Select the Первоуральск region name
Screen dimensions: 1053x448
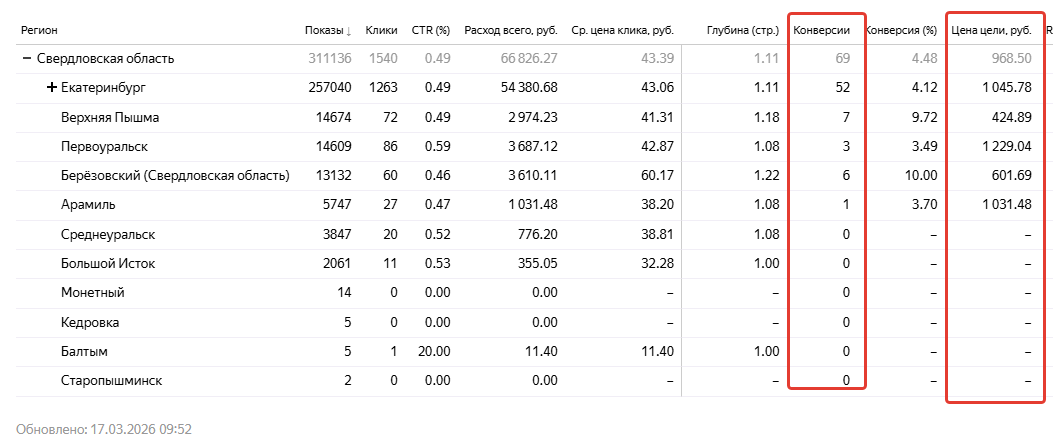coord(104,146)
